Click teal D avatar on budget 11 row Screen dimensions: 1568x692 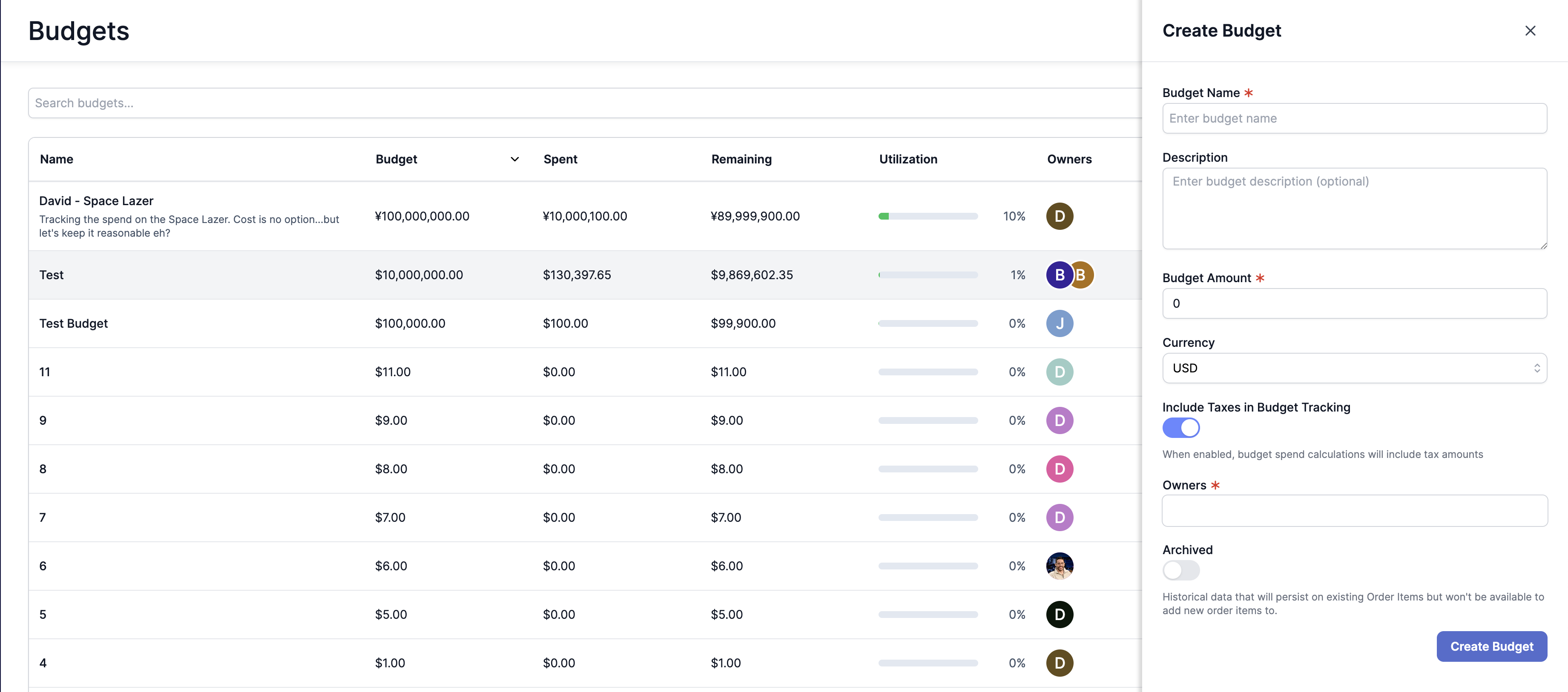coord(1059,372)
